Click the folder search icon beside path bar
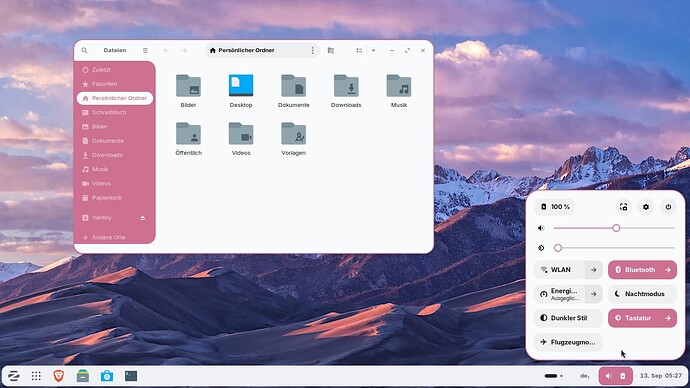Viewport: 690px width, 388px height. coord(331,51)
